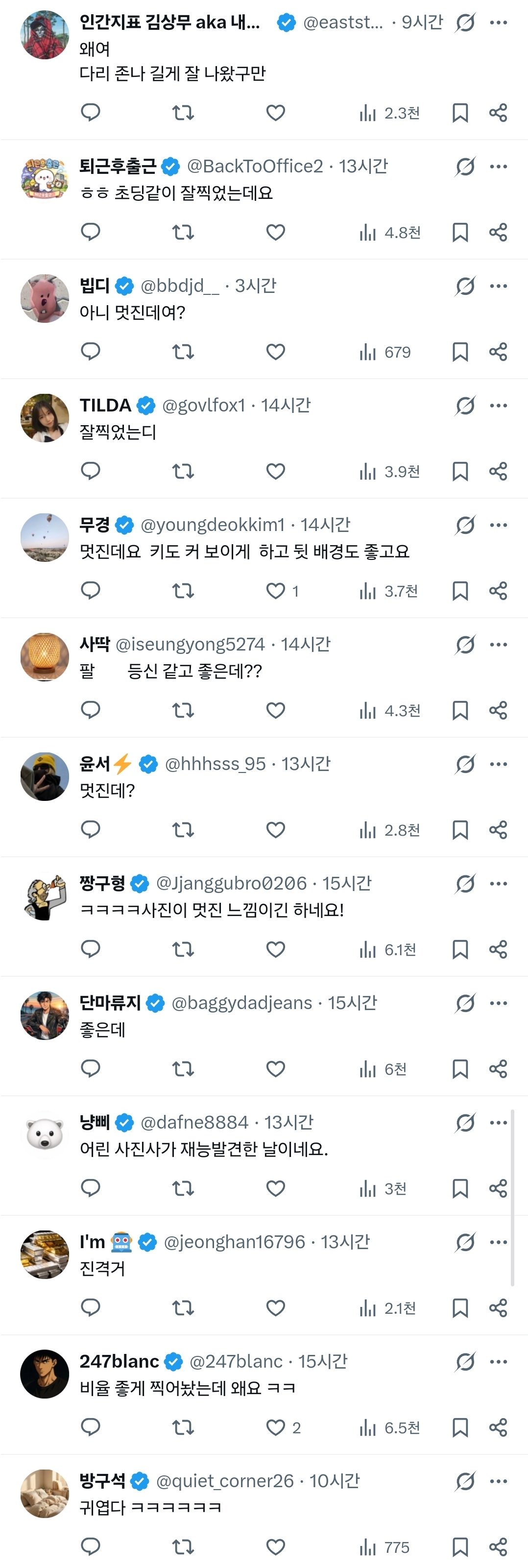Expand the three-dot menu on 냥삐's tweet
Image resolution: width=528 pixels, height=1568 pixels.
click(x=498, y=1122)
